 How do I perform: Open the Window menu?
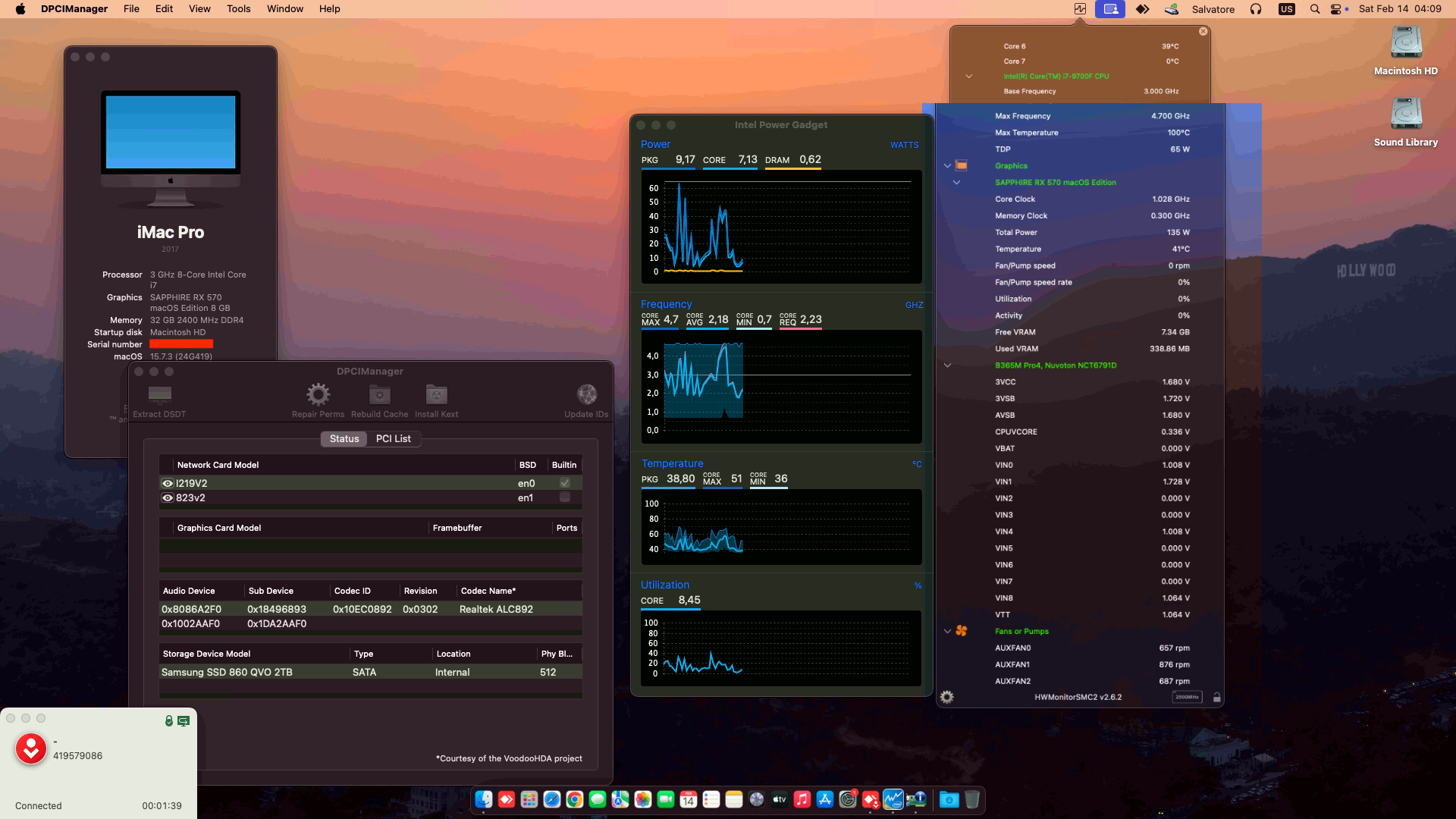tap(285, 9)
